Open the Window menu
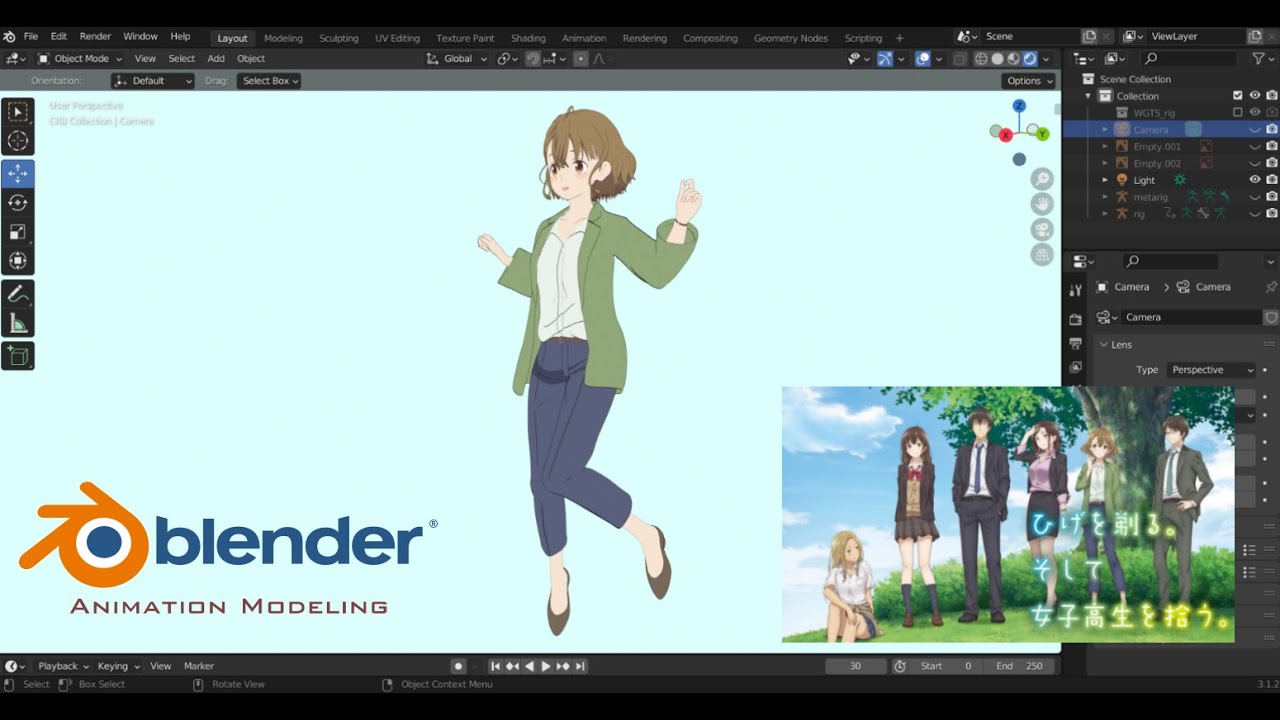This screenshot has height=720, width=1280. click(140, 36)
